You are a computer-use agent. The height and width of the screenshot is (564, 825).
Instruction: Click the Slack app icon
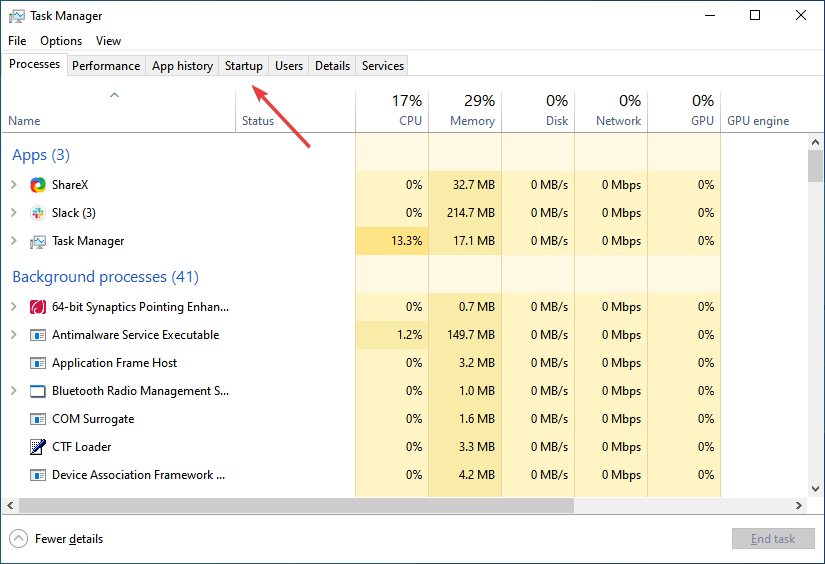pyautogui.click(x=38, y=213)
